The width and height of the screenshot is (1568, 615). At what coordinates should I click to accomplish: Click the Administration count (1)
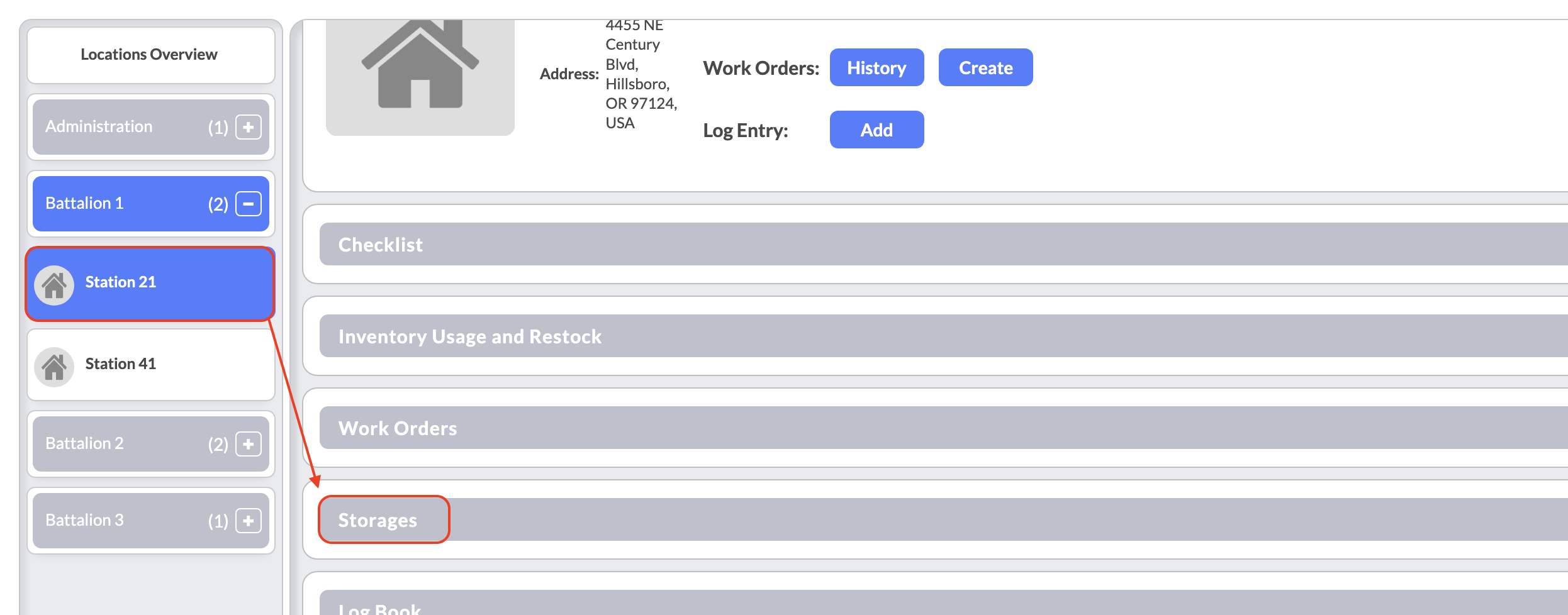click(x=218, y=128)
